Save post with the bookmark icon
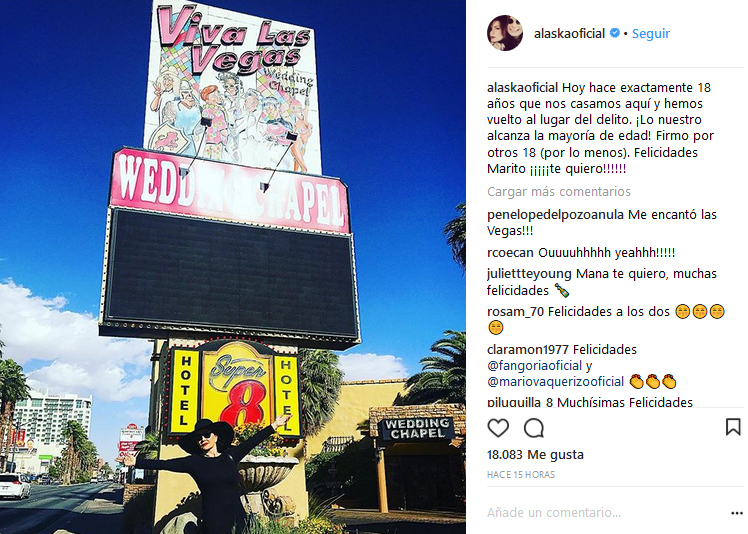The image size is (748, 534). tap(733, 427)
